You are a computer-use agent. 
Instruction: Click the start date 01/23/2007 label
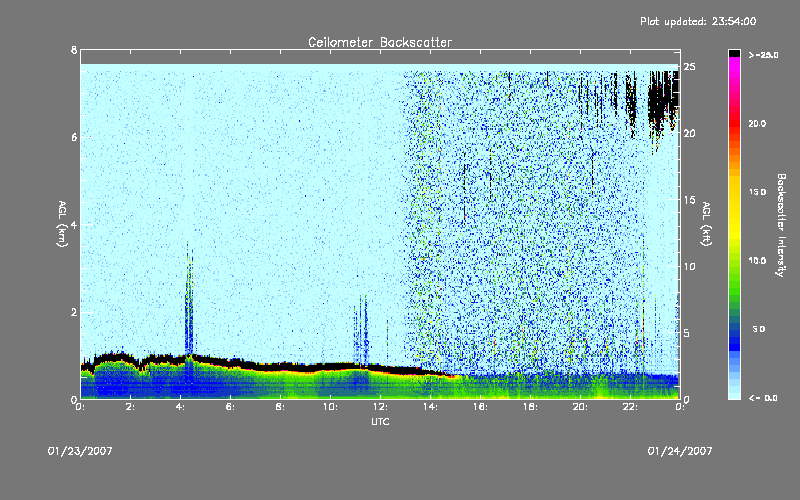point(80,451)
